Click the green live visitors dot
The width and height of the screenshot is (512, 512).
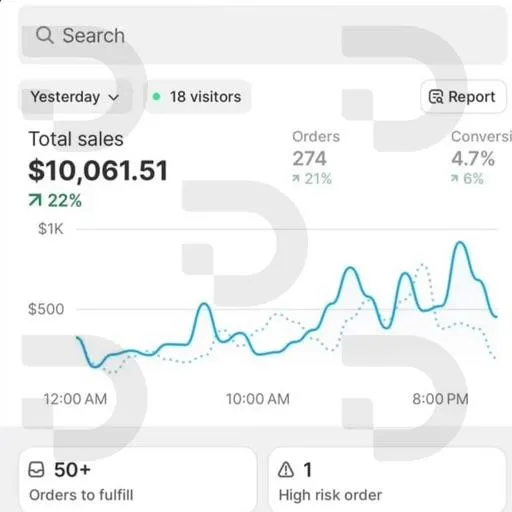point(156,97)
